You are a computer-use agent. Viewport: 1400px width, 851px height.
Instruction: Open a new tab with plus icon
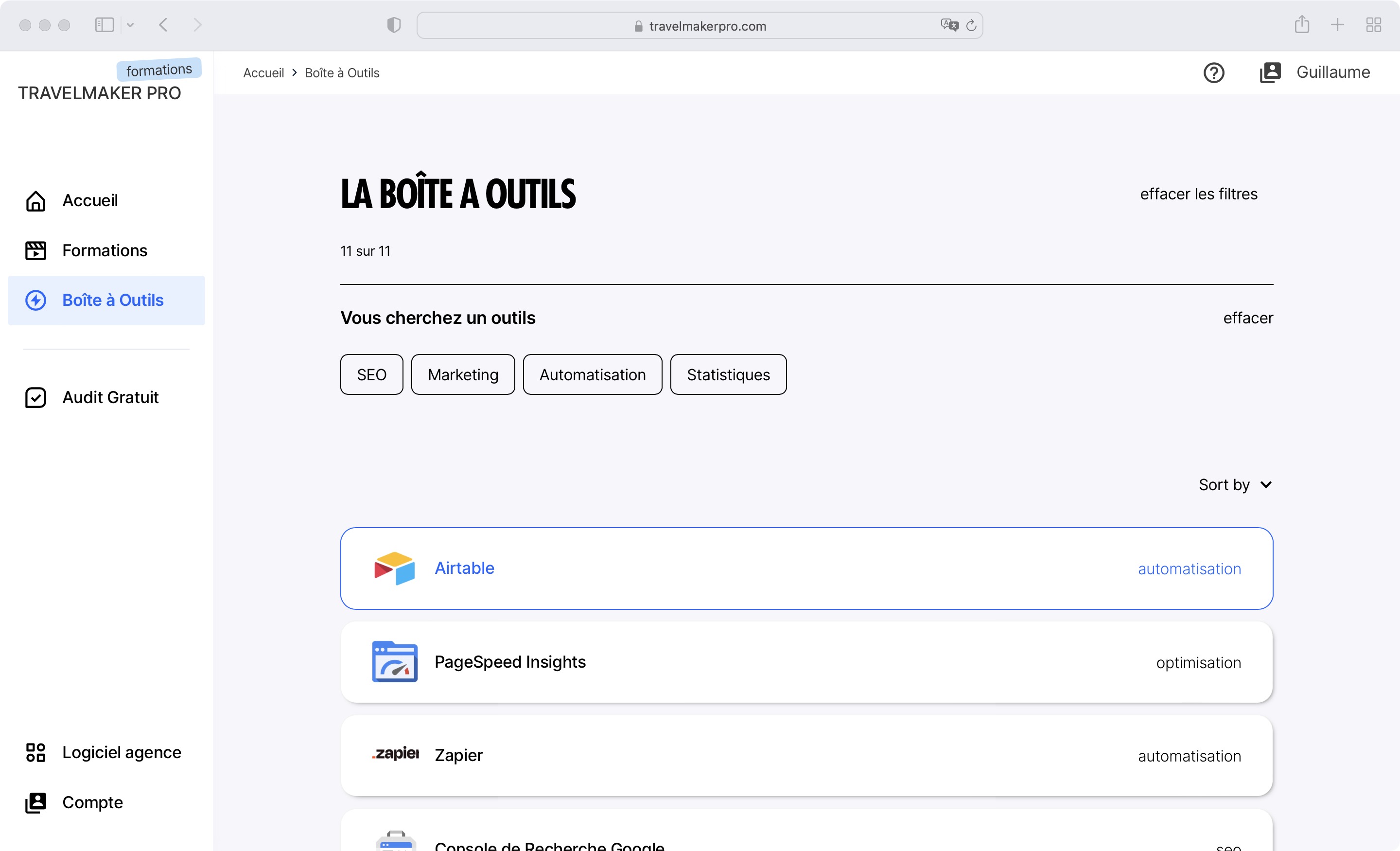click(x=1337, y=25)
